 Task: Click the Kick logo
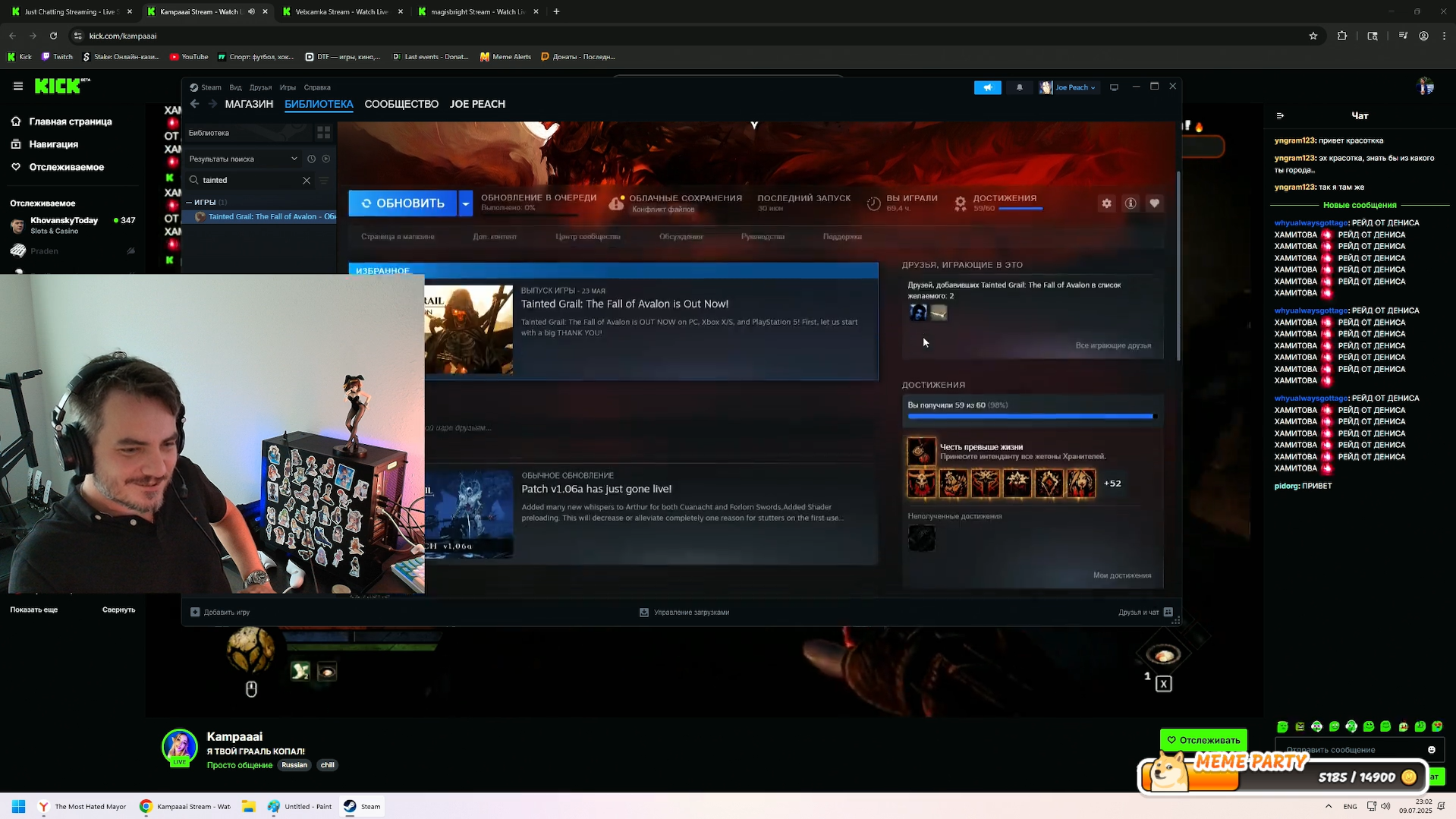click(x=62, y=86)
